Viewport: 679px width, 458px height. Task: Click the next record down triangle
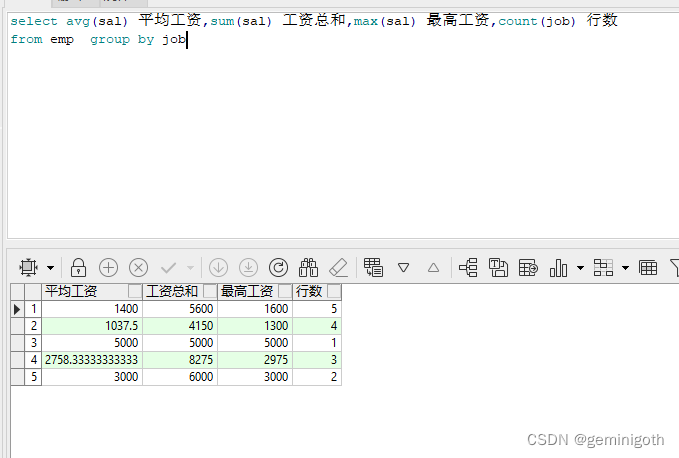tap(404, 268)
